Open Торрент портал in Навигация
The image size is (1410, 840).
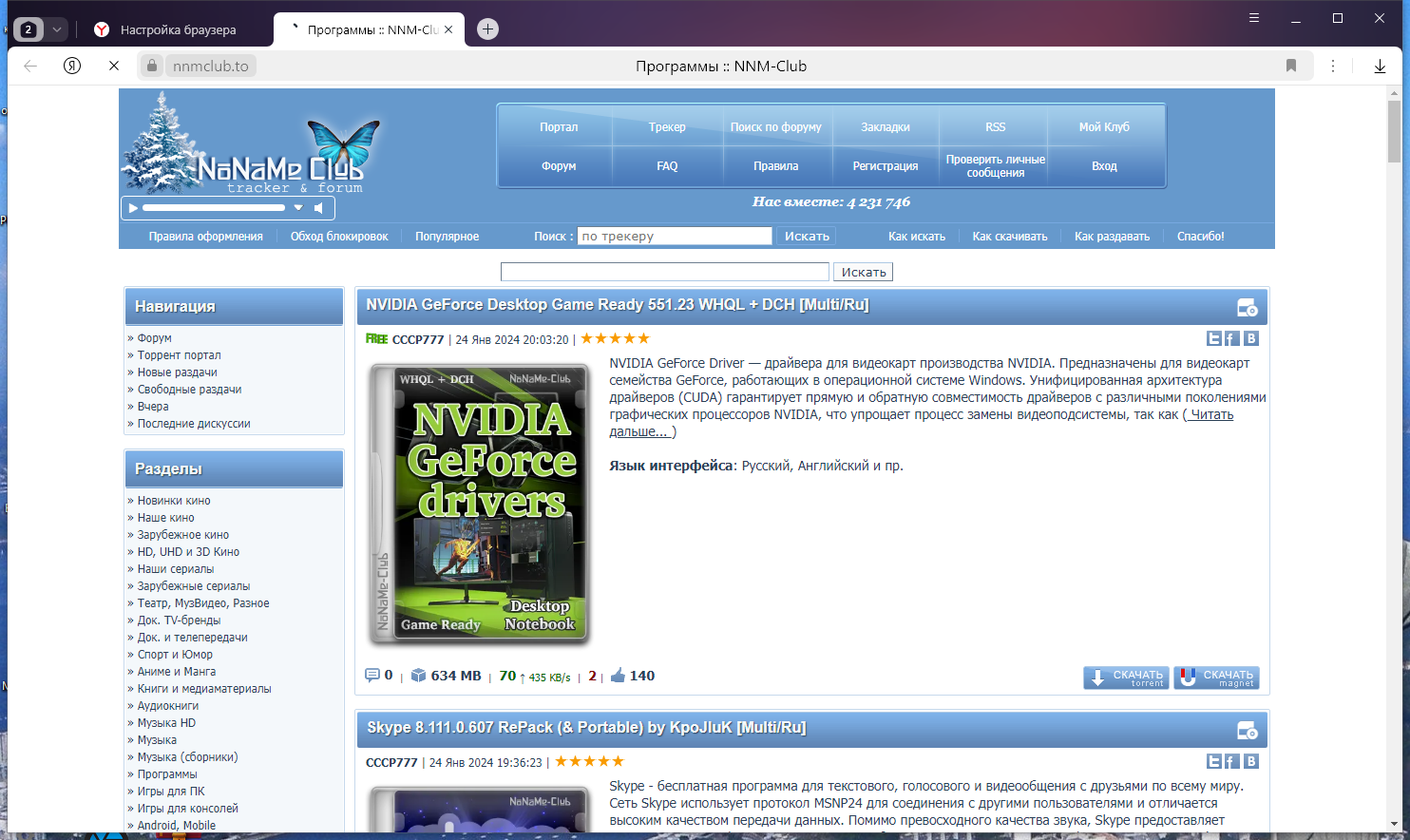[x=179, y=355]
